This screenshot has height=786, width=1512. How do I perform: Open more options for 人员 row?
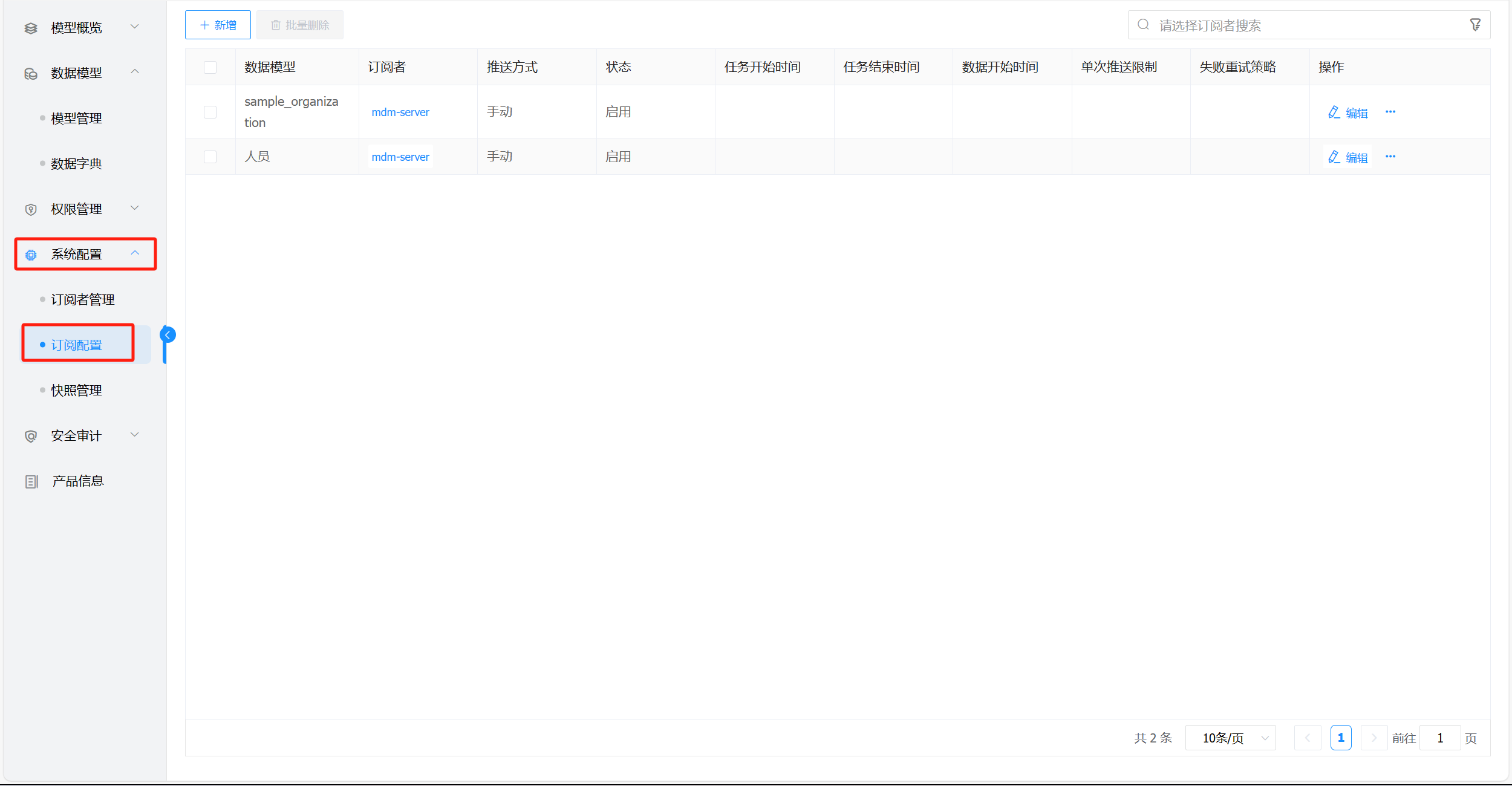coord(1390,157)
